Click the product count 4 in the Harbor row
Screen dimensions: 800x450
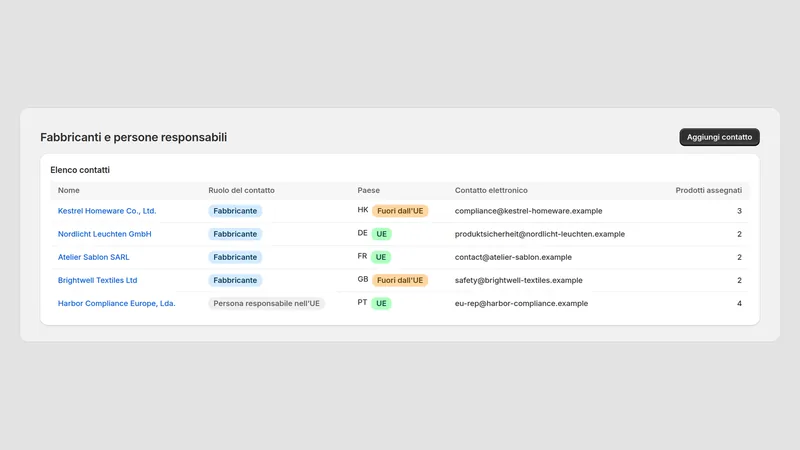(739, 303)
